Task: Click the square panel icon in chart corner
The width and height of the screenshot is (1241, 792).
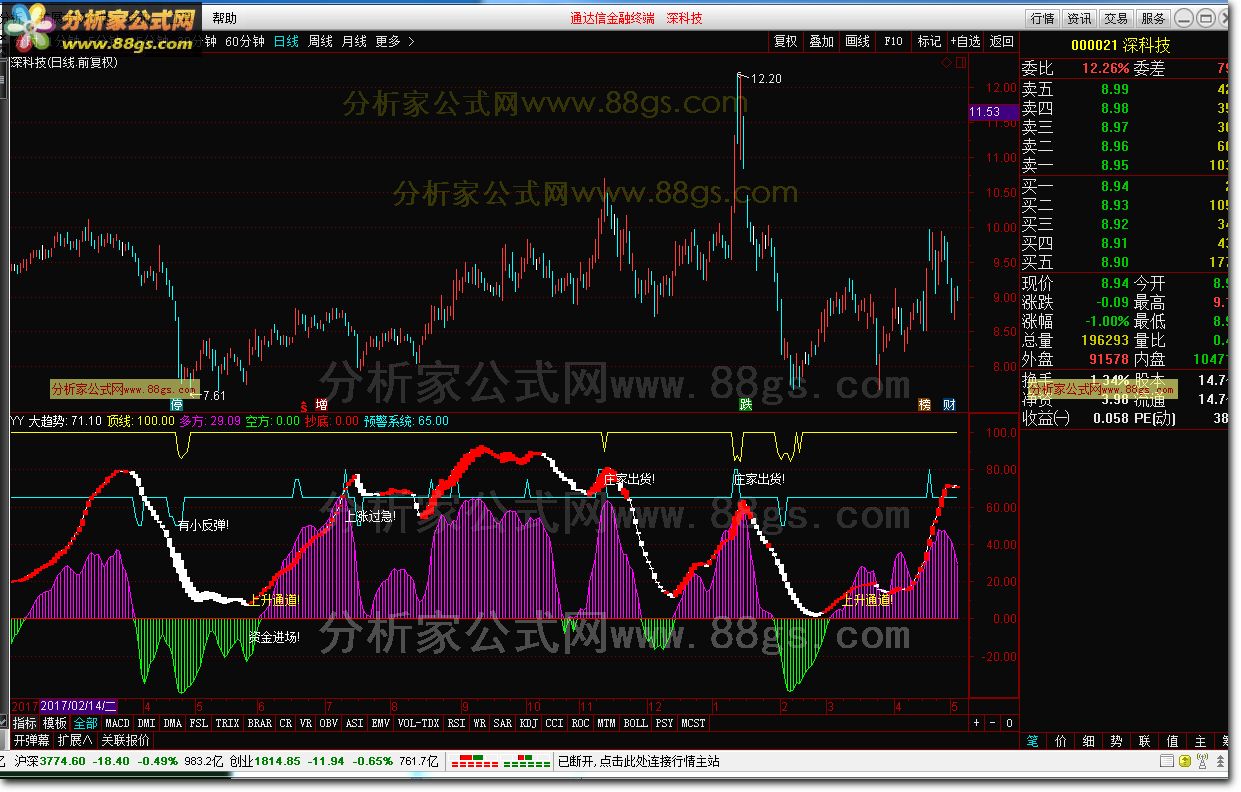Action: [x=961, y=62]
